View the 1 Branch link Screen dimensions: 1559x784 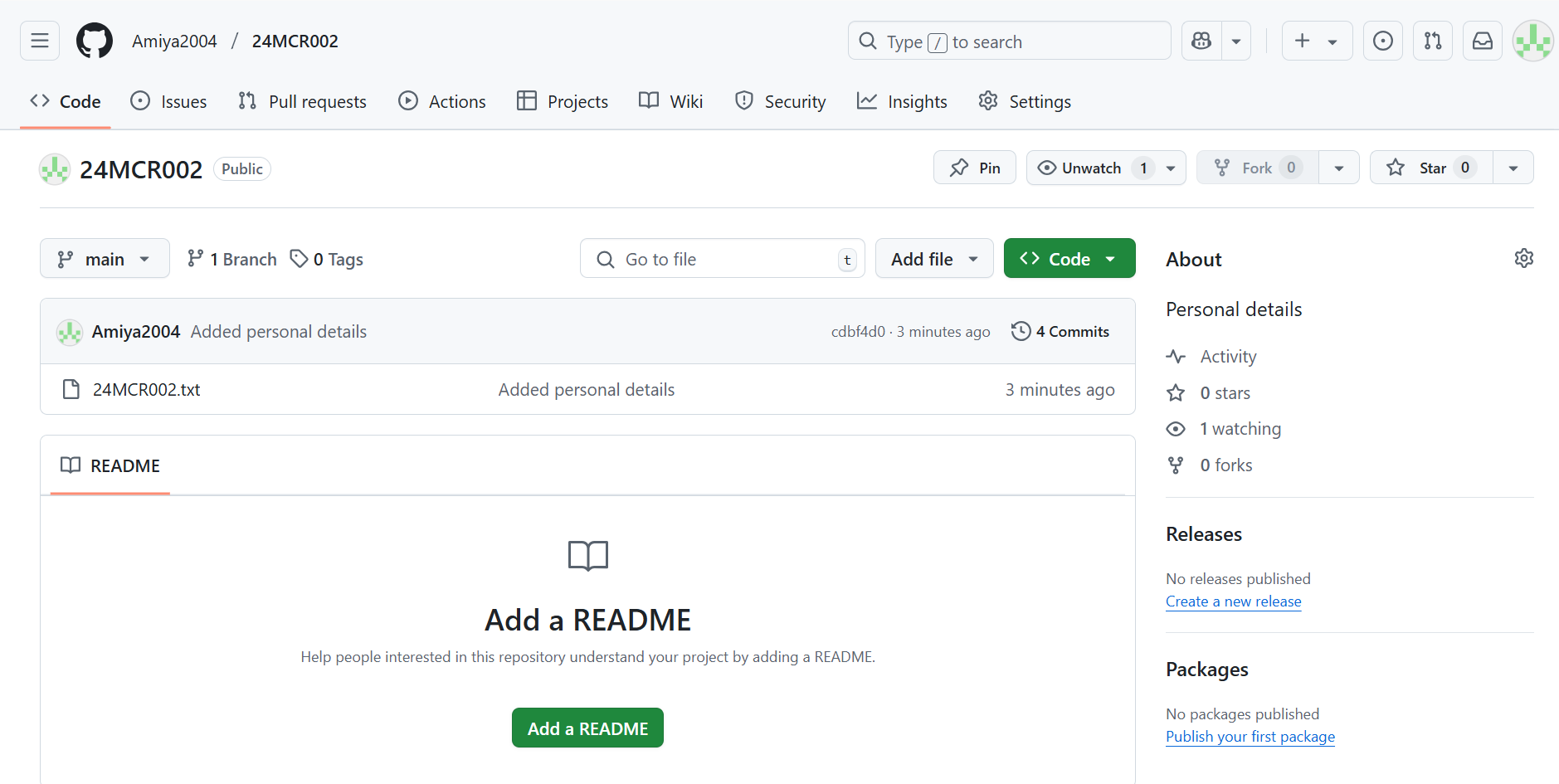click(x=232, y=259)
